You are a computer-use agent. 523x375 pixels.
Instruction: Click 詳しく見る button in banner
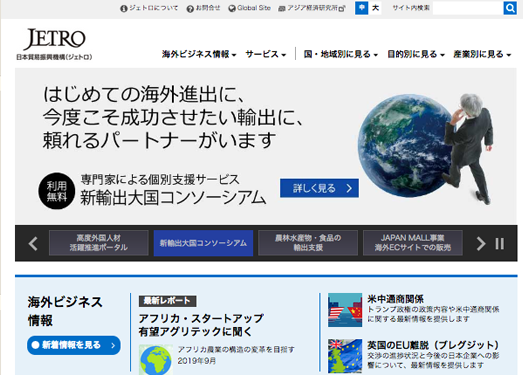319,188
